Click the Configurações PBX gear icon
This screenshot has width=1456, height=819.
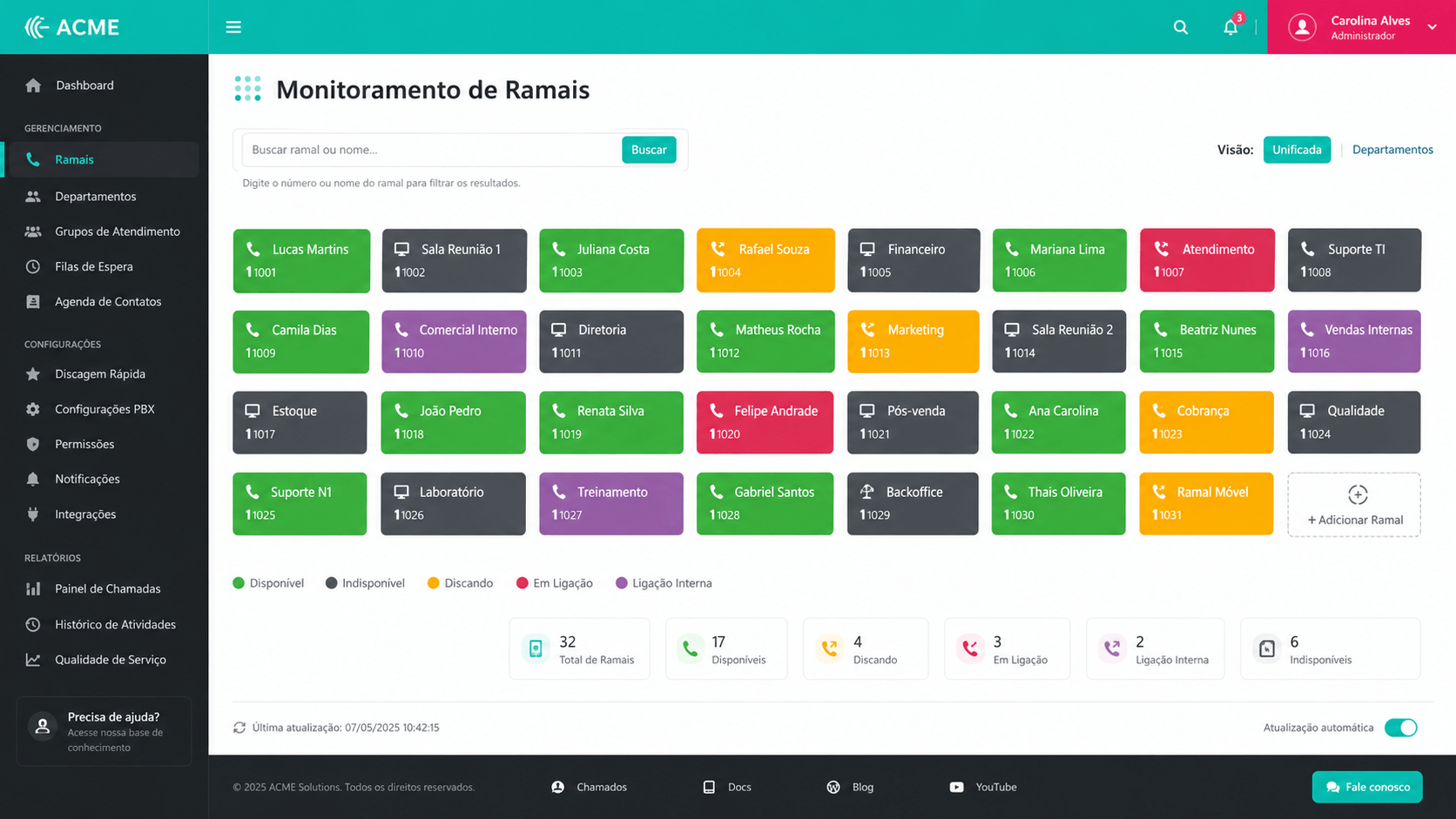[x=33, y=409]
